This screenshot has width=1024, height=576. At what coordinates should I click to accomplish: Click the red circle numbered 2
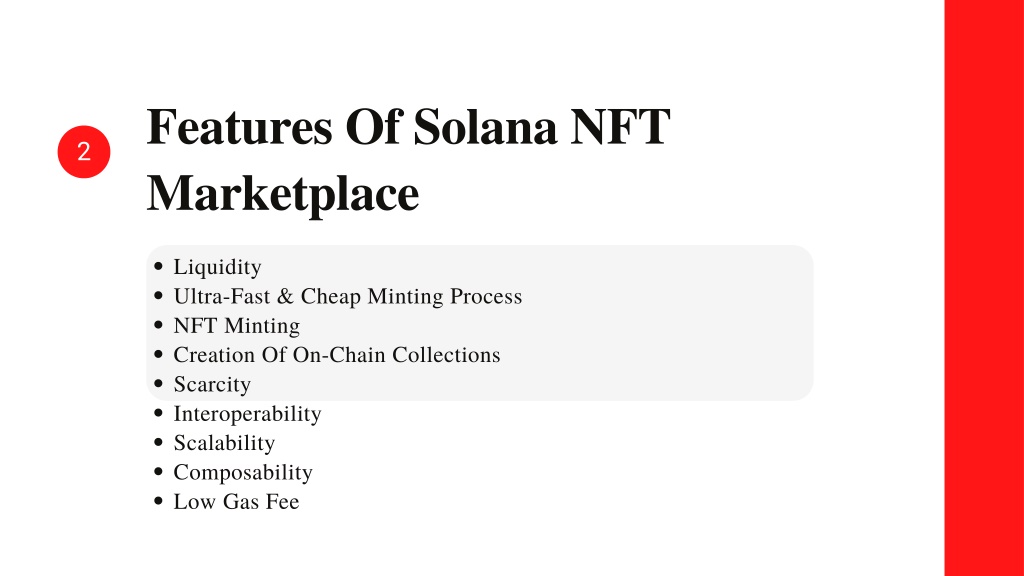click(84, 152)
